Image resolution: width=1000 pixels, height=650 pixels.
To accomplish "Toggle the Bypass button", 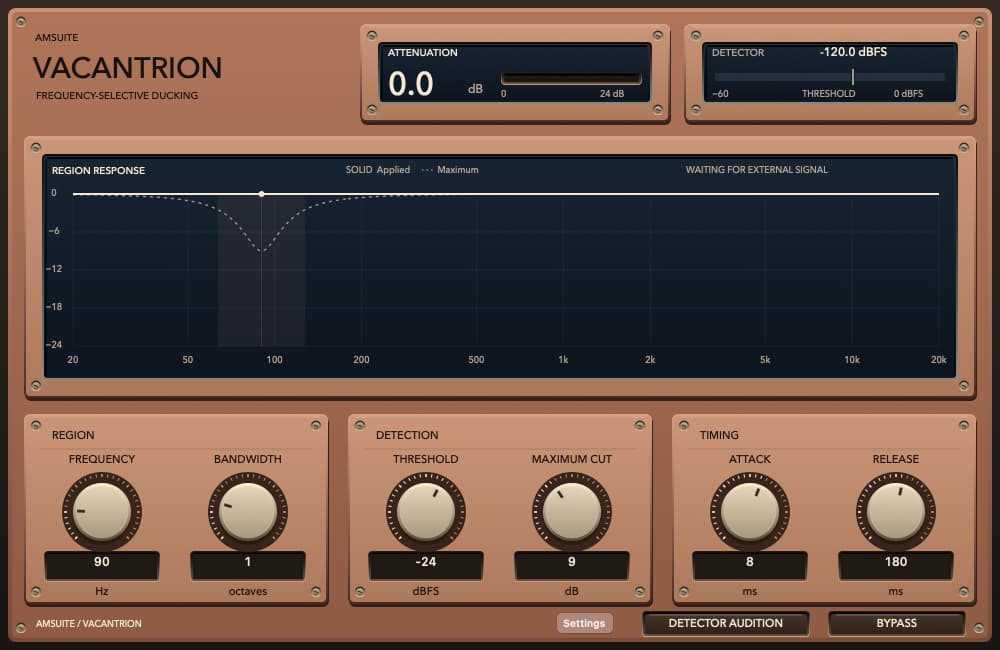I will click(x=896, y=623).
